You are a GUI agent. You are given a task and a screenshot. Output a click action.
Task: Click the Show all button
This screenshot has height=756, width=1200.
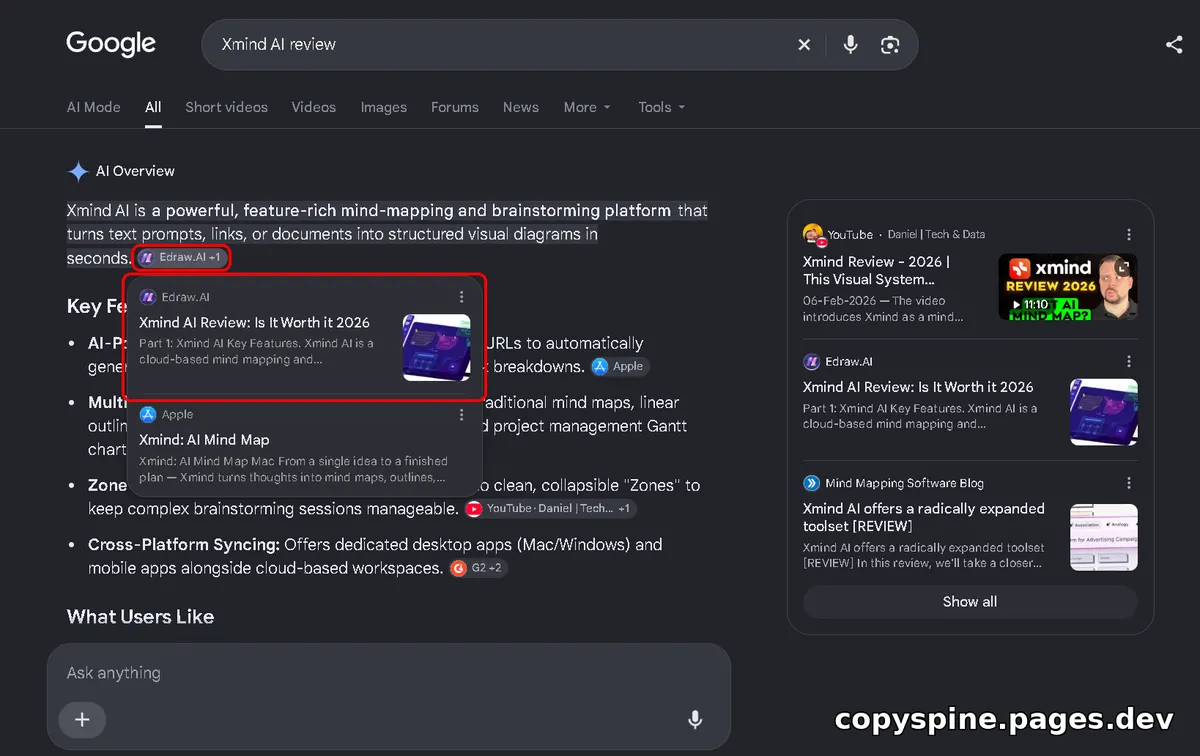point(970,601)
